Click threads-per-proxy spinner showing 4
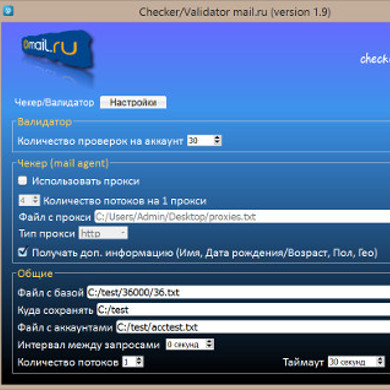Screen dimensions: 390x390 click(x=29, y=200)
